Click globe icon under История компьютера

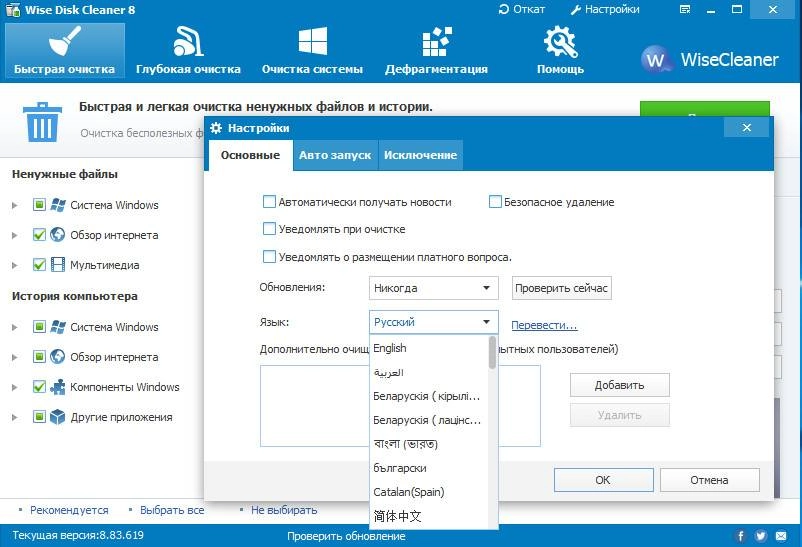click(58, 357)
